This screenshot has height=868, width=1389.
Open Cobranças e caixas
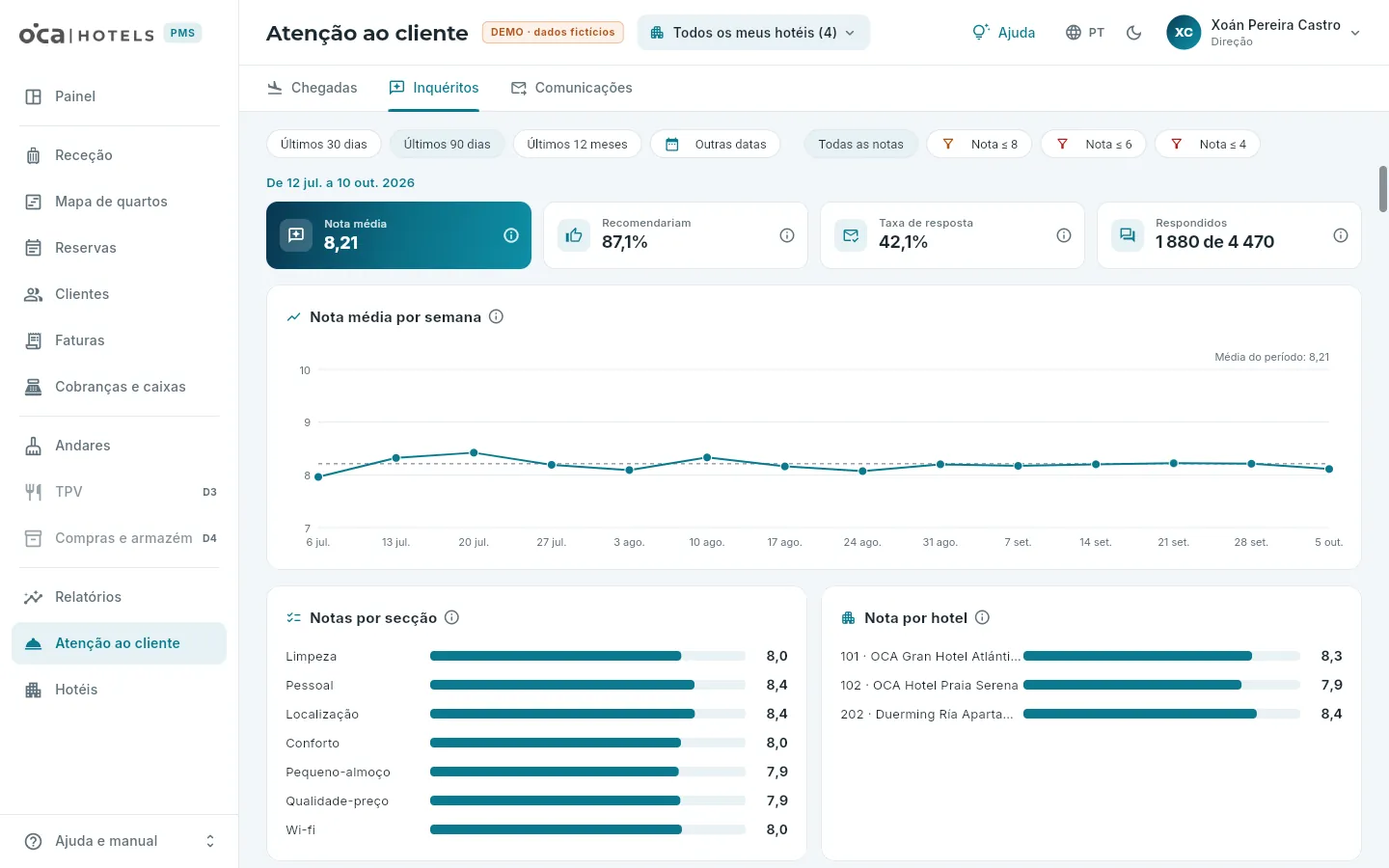click(119, 387)
